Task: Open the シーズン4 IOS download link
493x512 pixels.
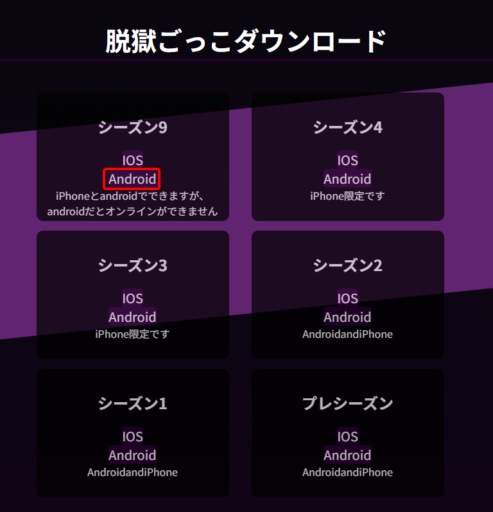Action: click(347, 160)
